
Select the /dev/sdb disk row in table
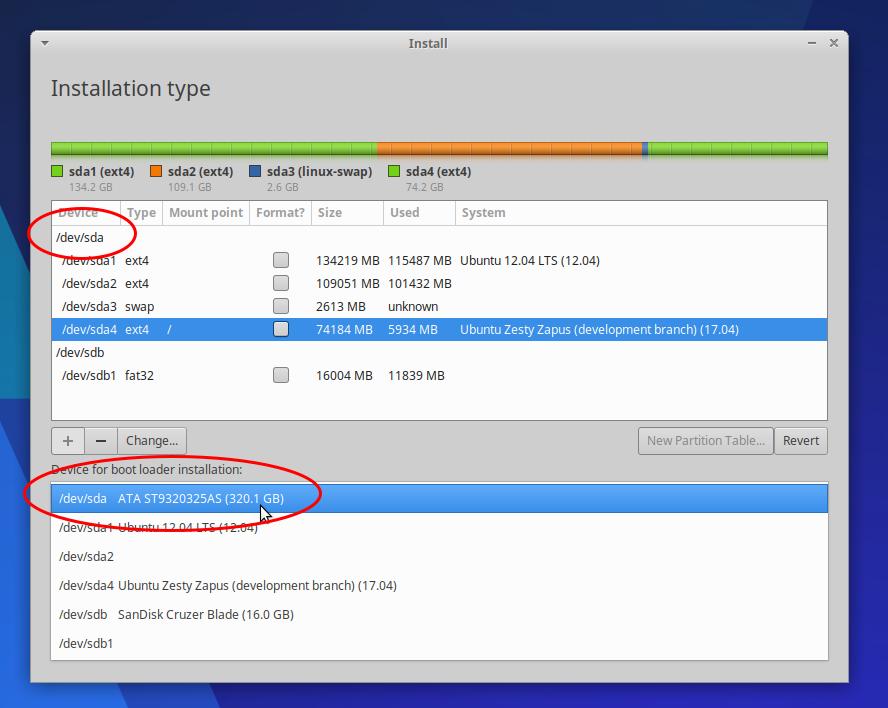tap(439, 352)
